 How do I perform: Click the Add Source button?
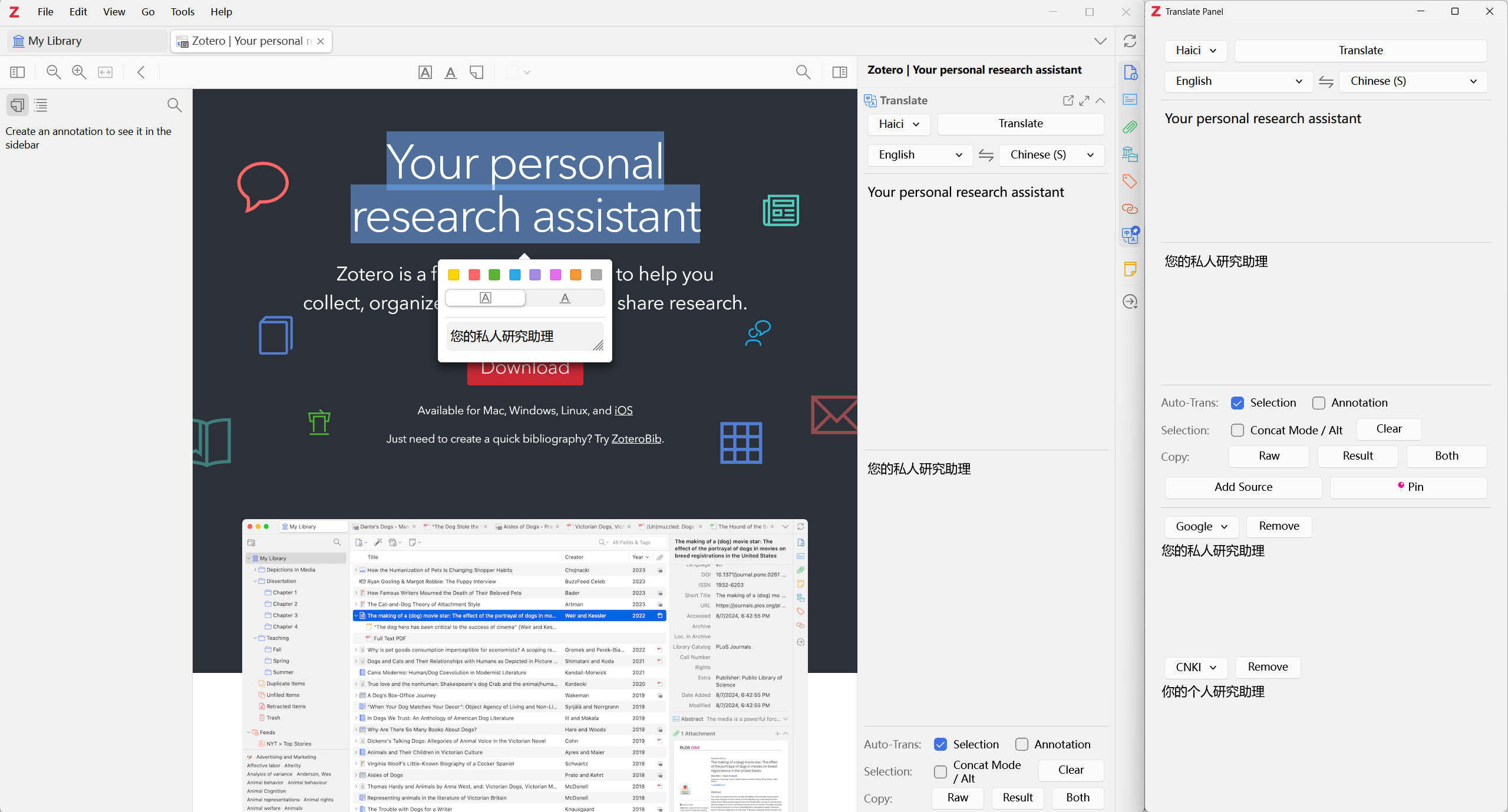click(x=1243, y=487)
